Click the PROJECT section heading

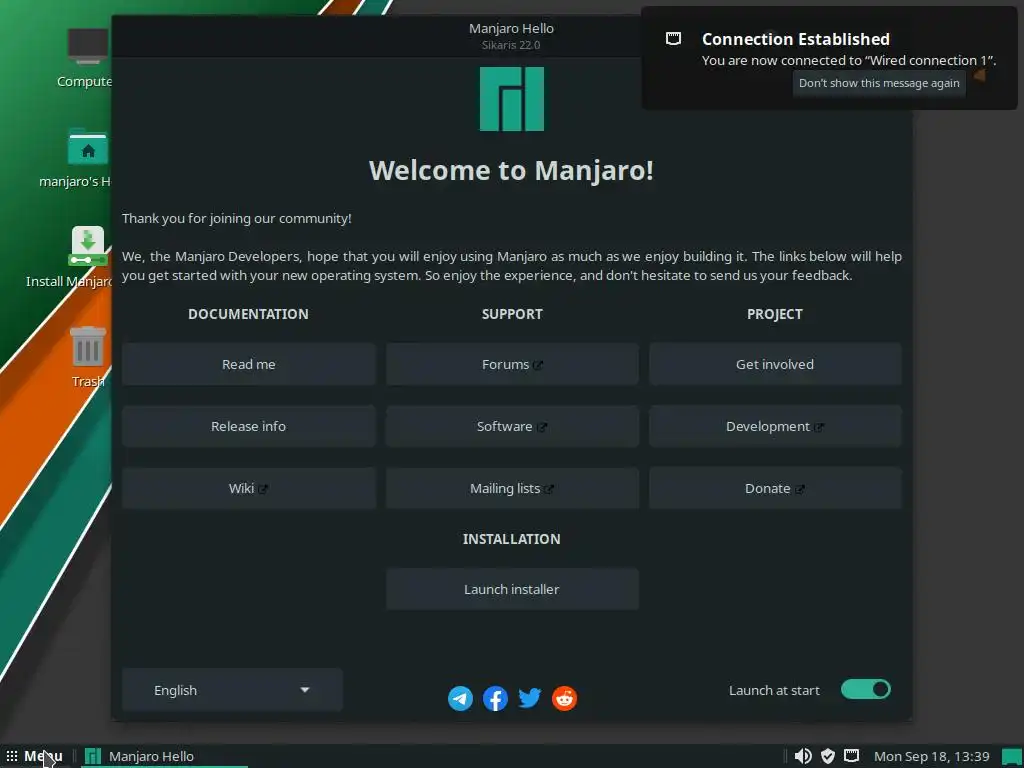coord(775,314)
